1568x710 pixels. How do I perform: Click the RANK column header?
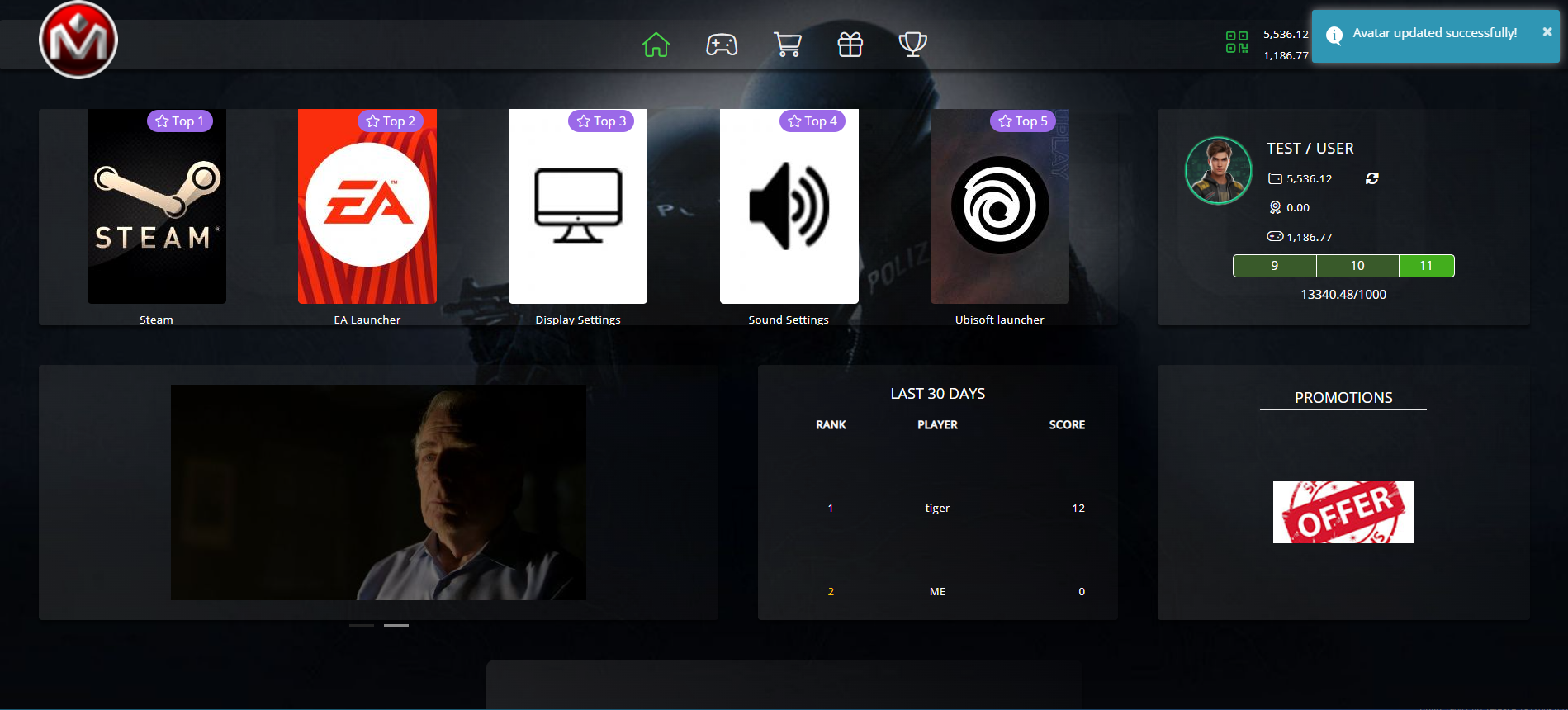click(831, 425)
